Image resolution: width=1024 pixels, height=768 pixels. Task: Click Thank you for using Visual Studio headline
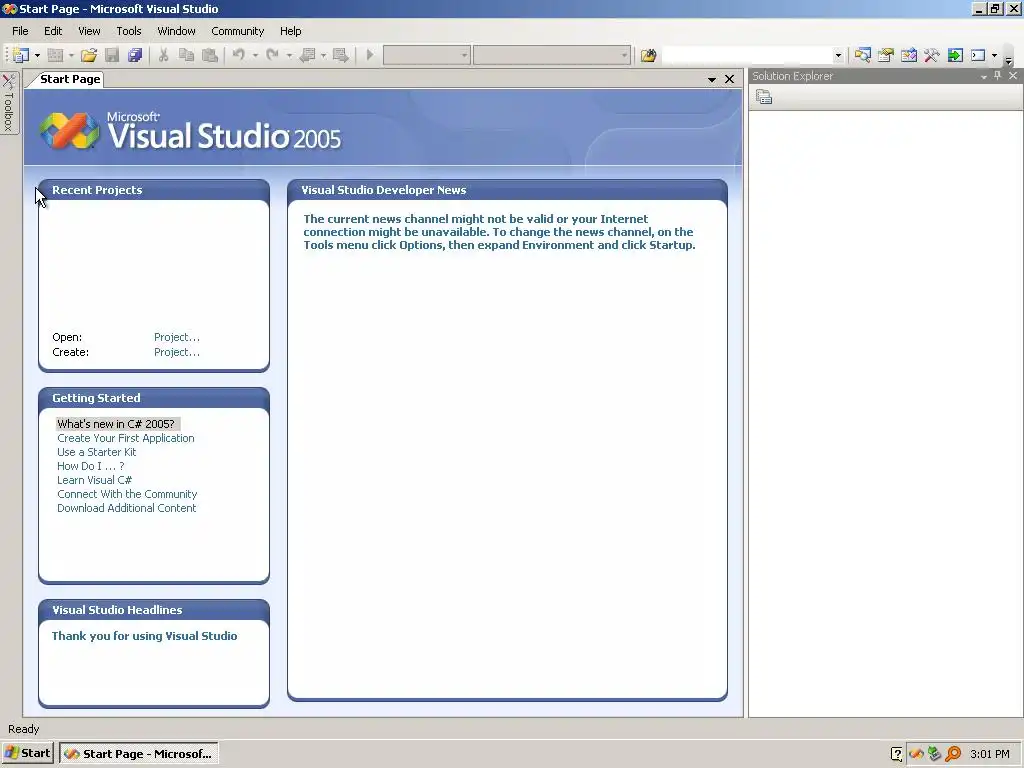(x=144, y=636)
